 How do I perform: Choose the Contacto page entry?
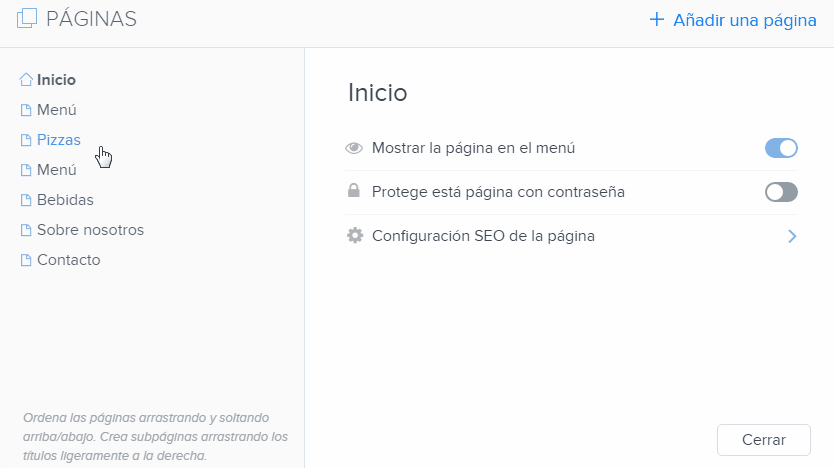[68, 260]
